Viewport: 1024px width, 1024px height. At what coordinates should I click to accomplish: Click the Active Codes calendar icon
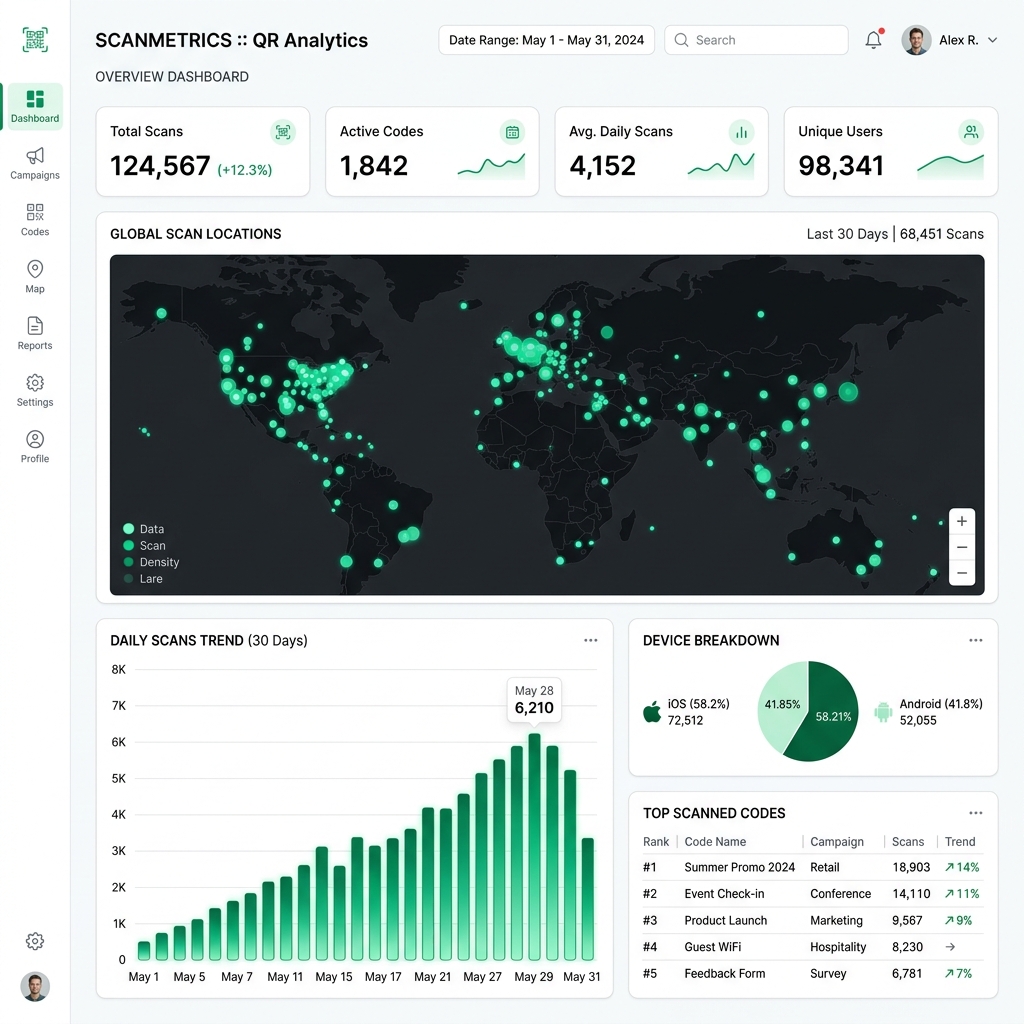pyautogui.click(x=512, y=132)
